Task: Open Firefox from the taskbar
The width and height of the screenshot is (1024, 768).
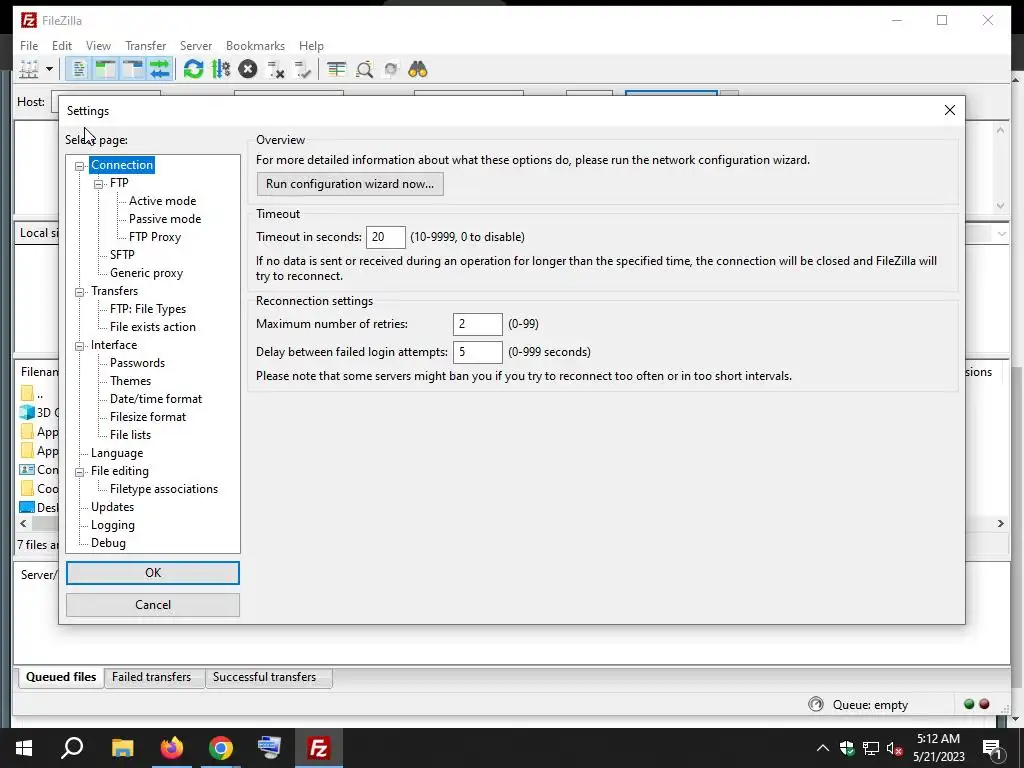Action: click(172, 748)
